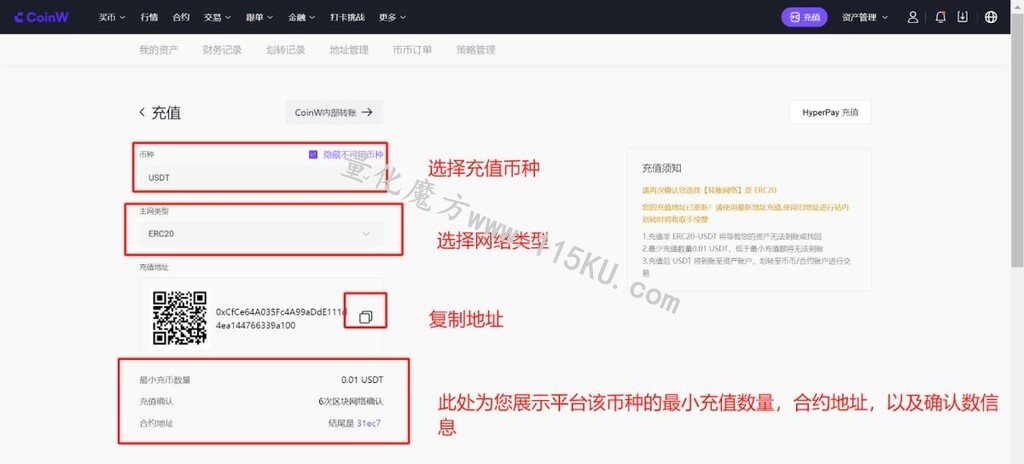Expand the 资产管理 menu
The image size is (1024, 464).
865,17
